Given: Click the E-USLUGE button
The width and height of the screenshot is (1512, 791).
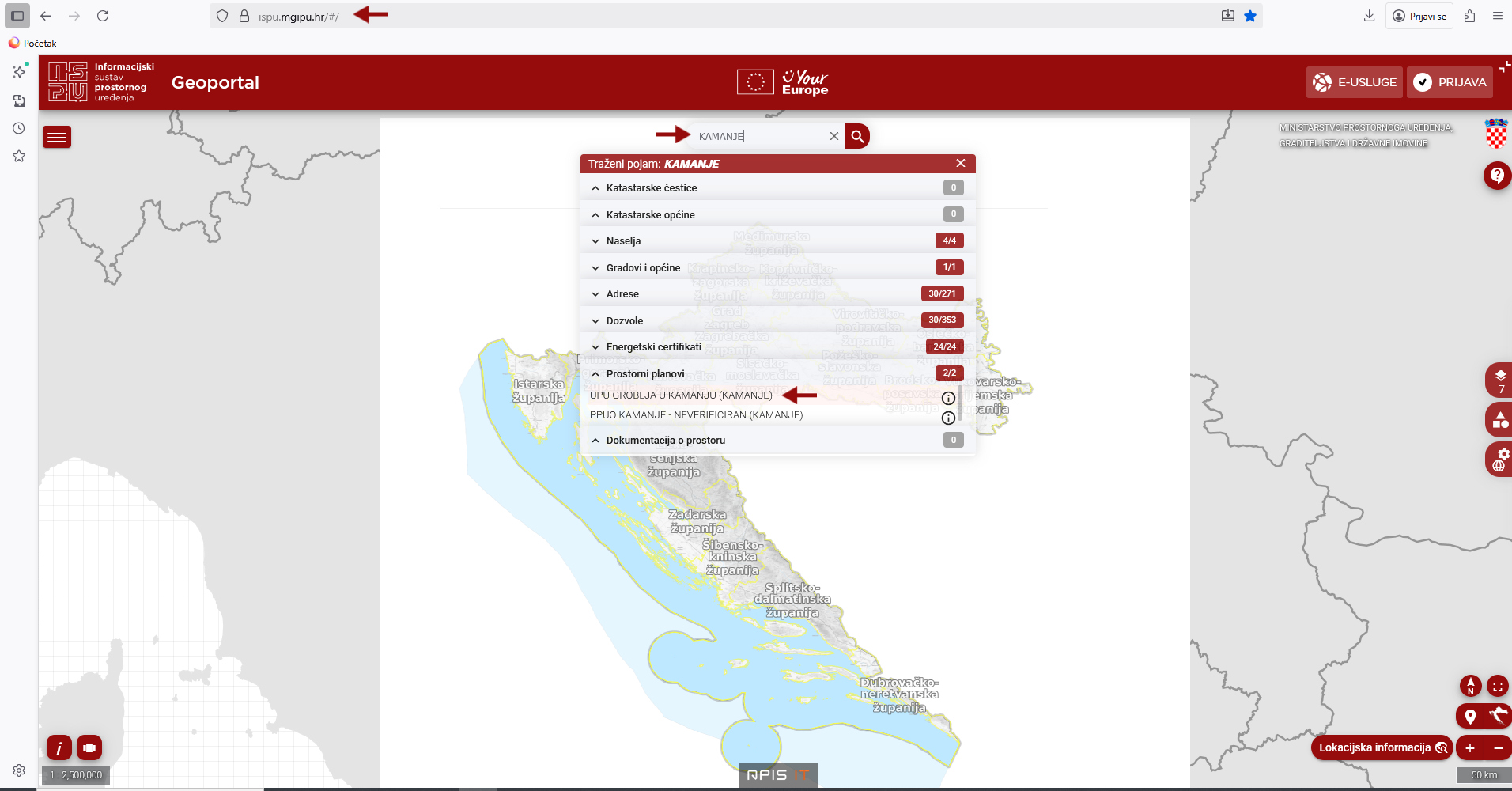Looking at the screenshot, I should (1354, 82).
